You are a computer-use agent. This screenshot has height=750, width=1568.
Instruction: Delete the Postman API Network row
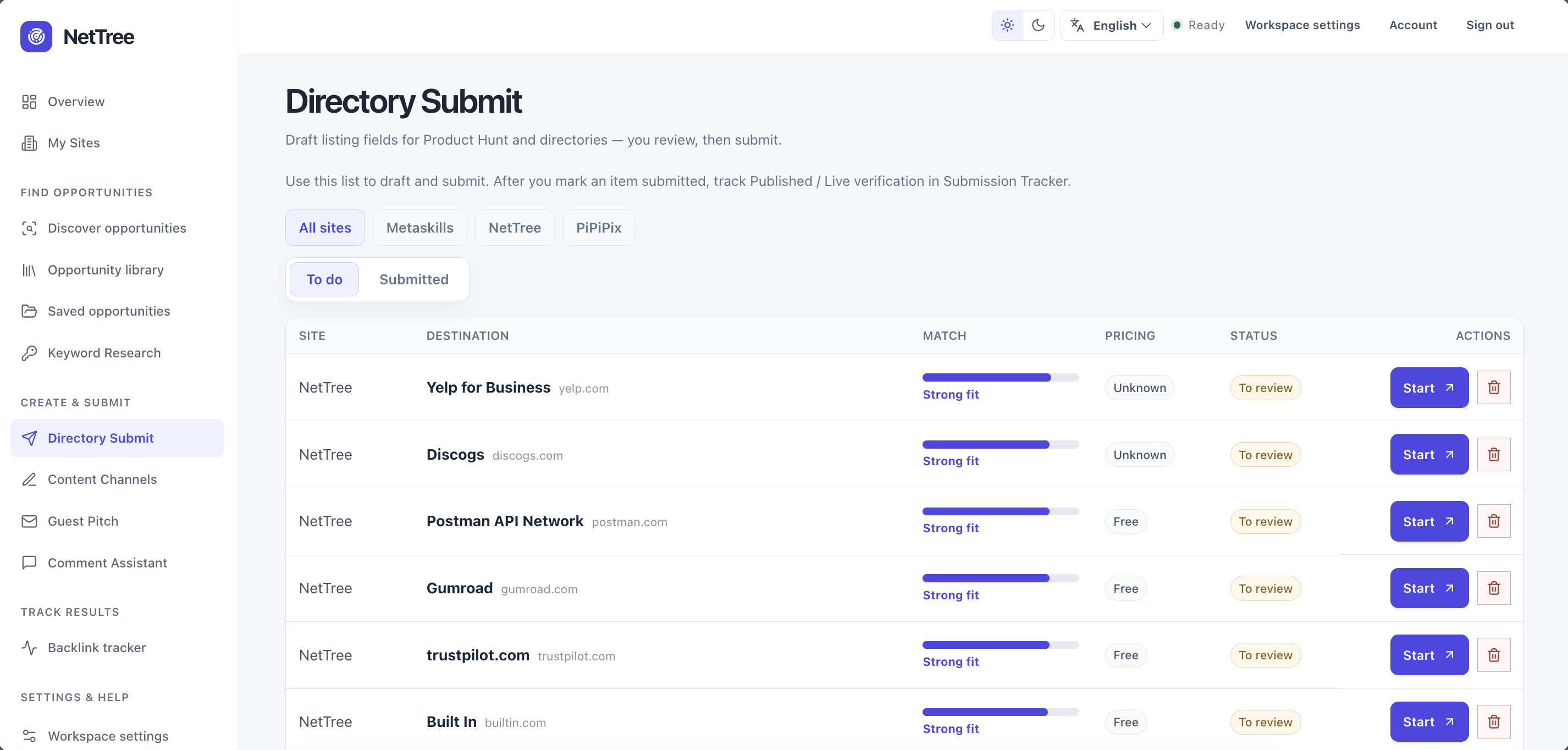click(1494, 522)
